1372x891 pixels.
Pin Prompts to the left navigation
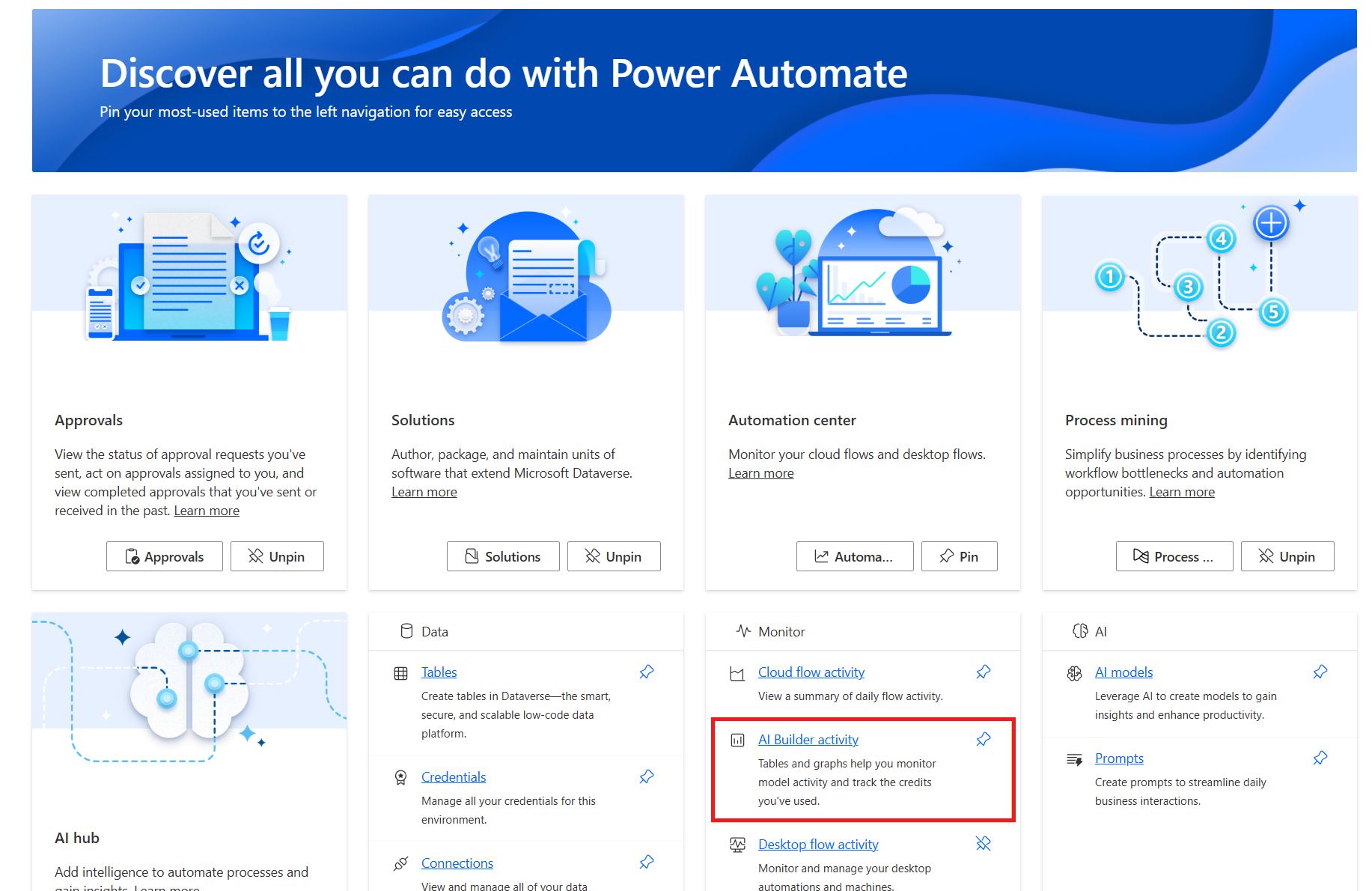1320,758
